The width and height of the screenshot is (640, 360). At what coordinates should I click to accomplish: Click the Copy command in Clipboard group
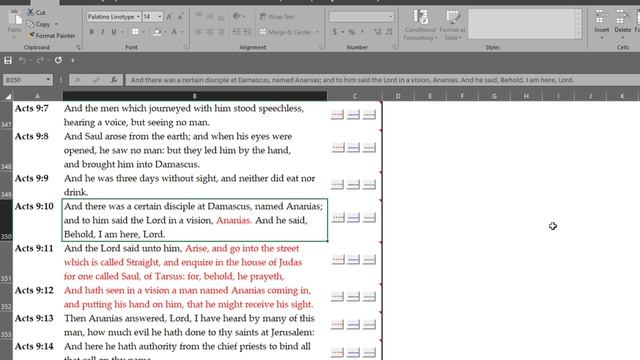(39, 24)
